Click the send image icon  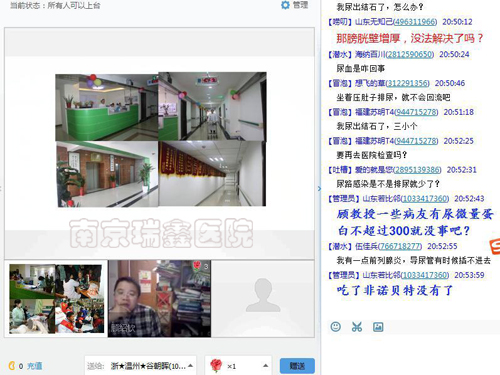pos(378,327)
